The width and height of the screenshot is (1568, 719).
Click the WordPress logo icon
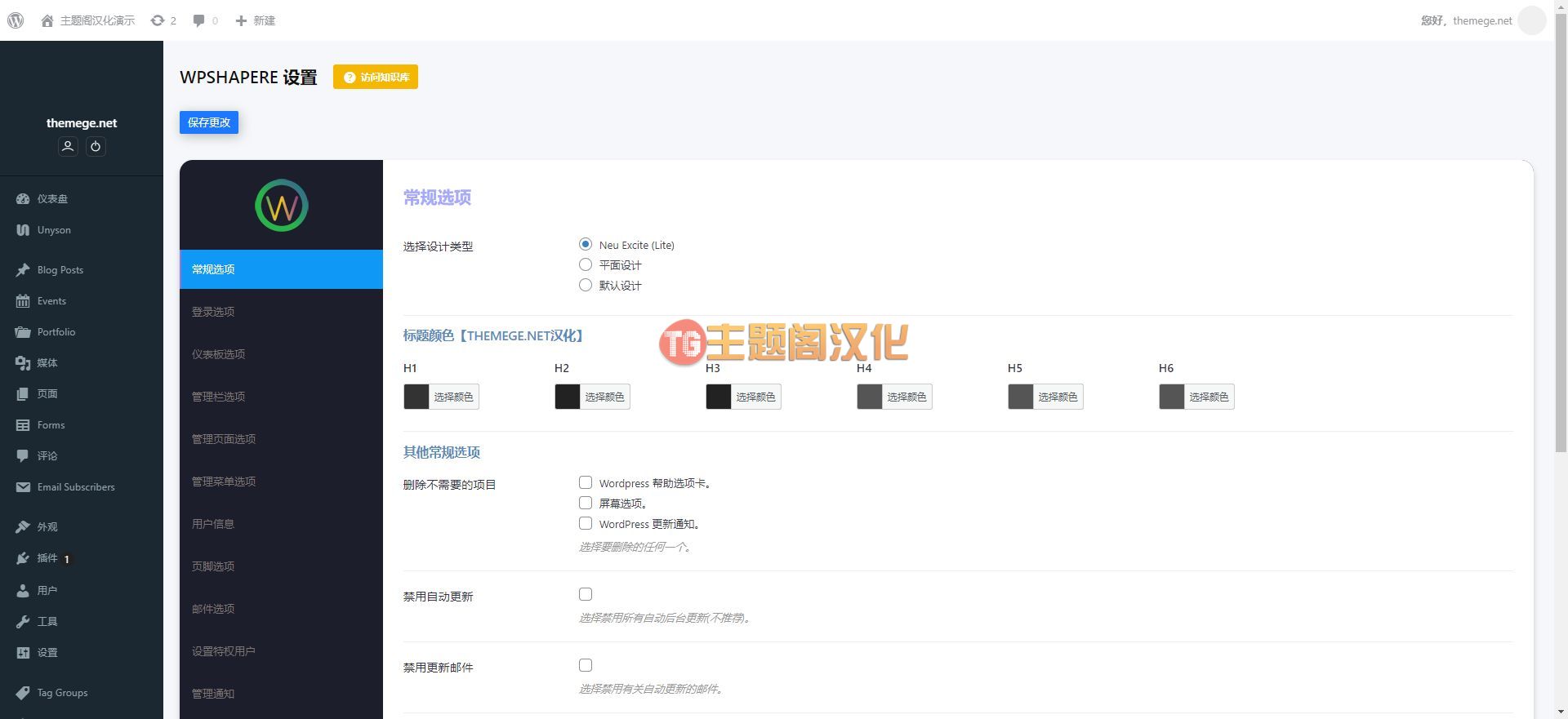16,20
